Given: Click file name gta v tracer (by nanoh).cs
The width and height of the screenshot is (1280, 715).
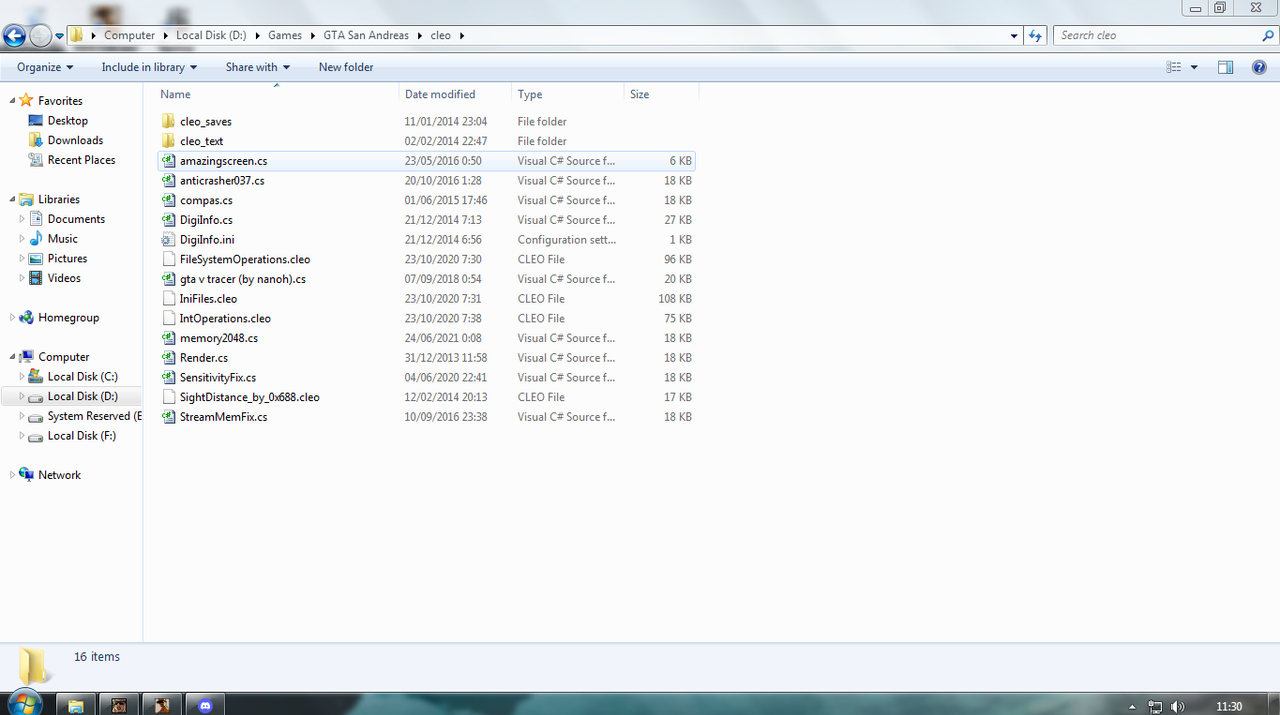Looking at the screenshot, I should (243, 279).
